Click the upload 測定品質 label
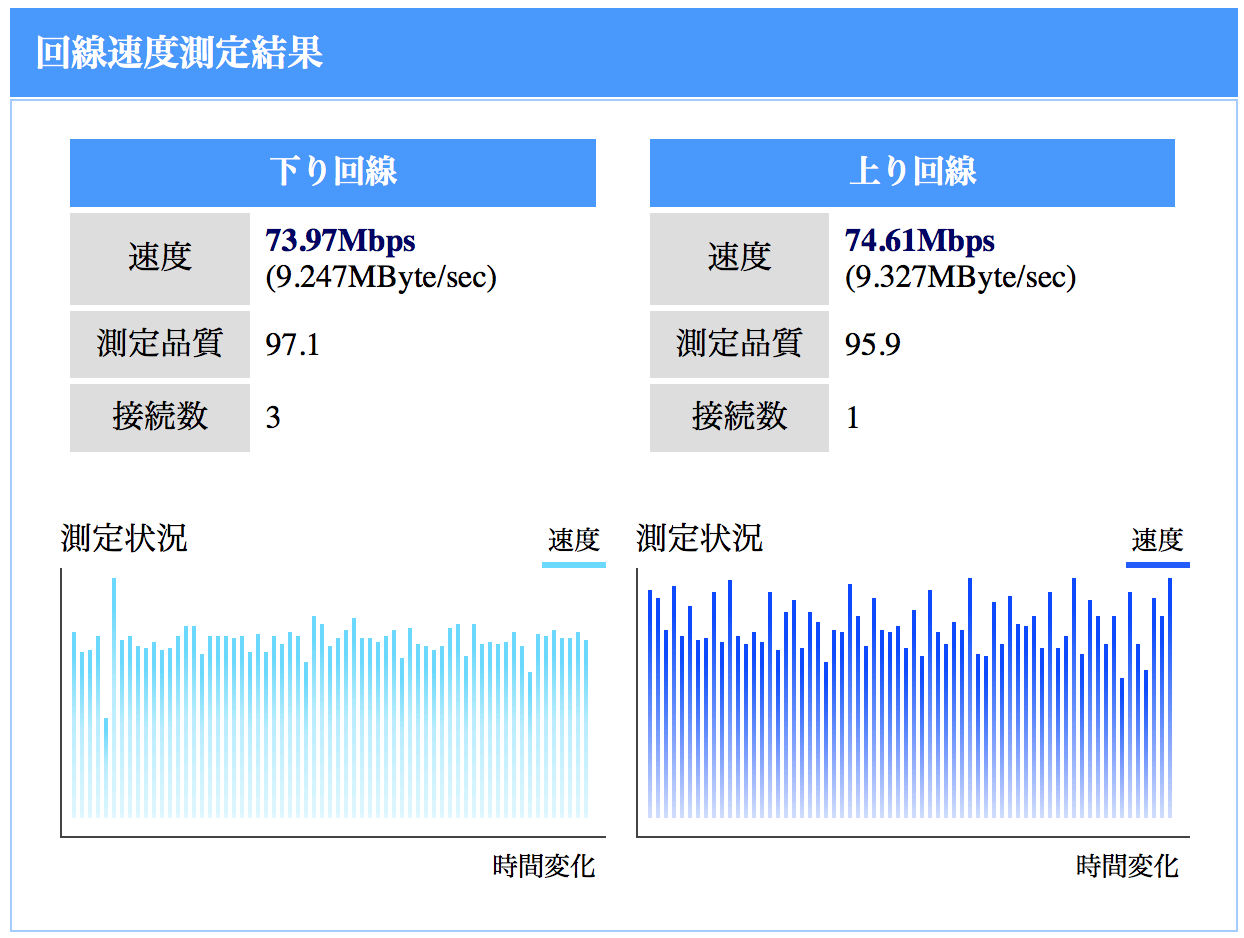 pos(739,344)
